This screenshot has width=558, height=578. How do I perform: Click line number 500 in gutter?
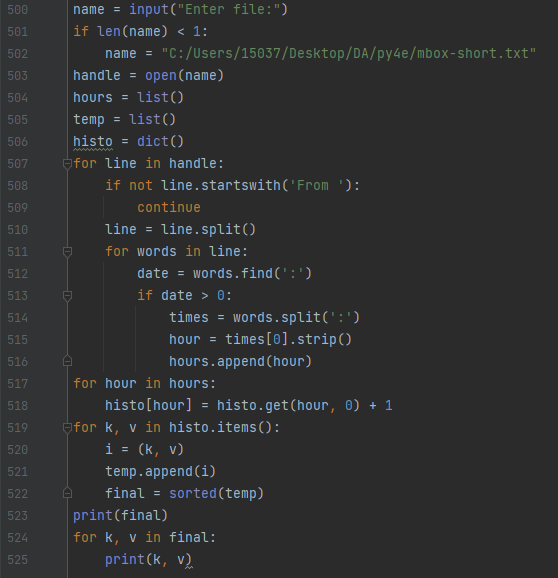pyautogui.click(x=18, y=10)
